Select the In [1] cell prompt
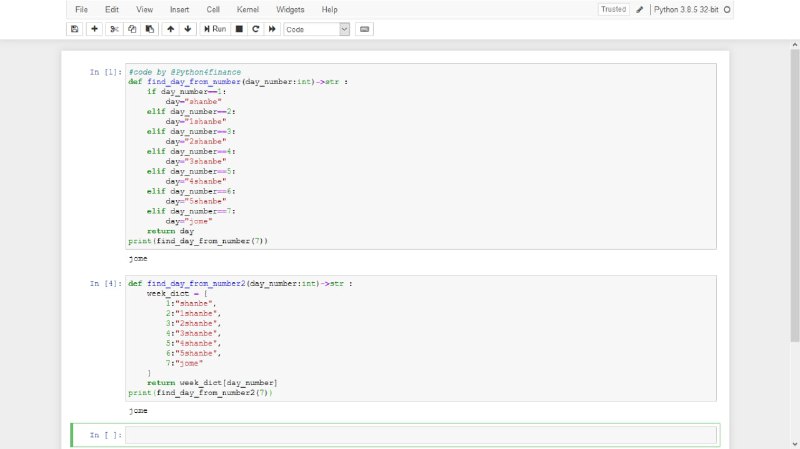Screen dimensions: 800x449 (106, 72)
